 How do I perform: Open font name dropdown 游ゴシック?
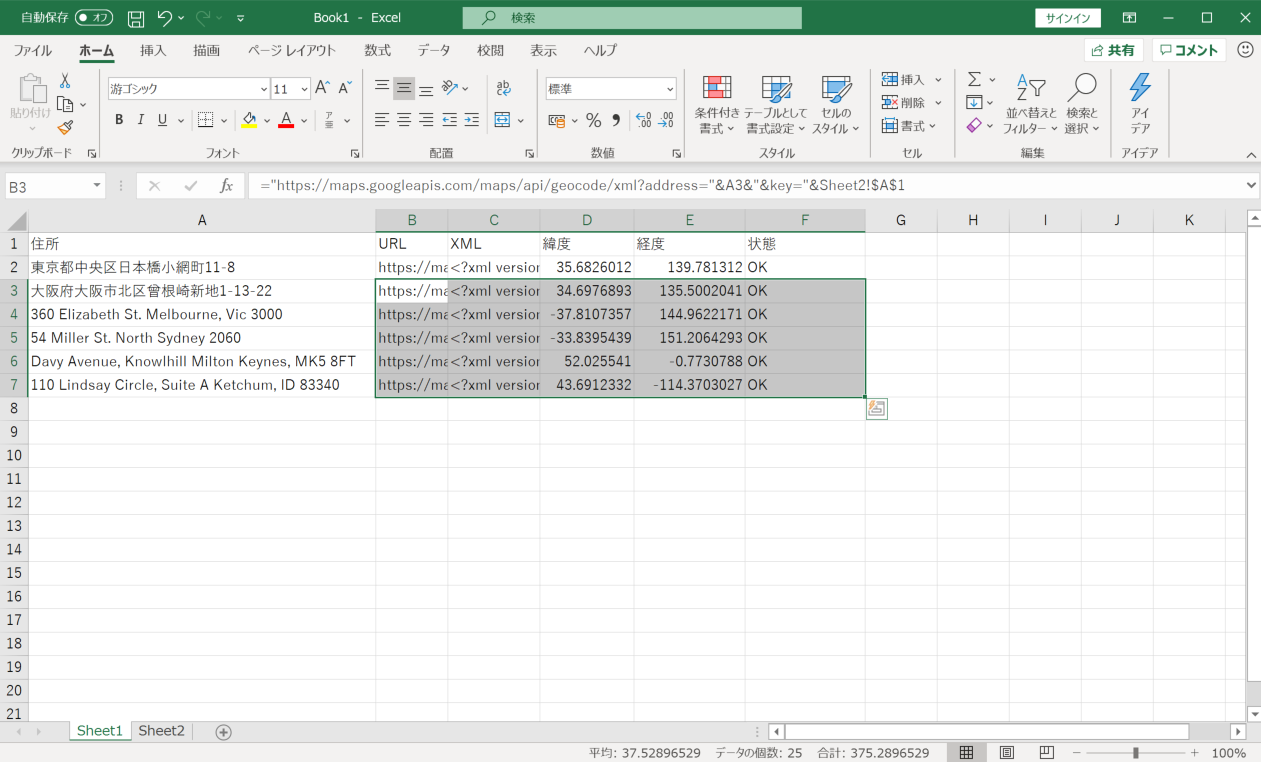(264, 89)
